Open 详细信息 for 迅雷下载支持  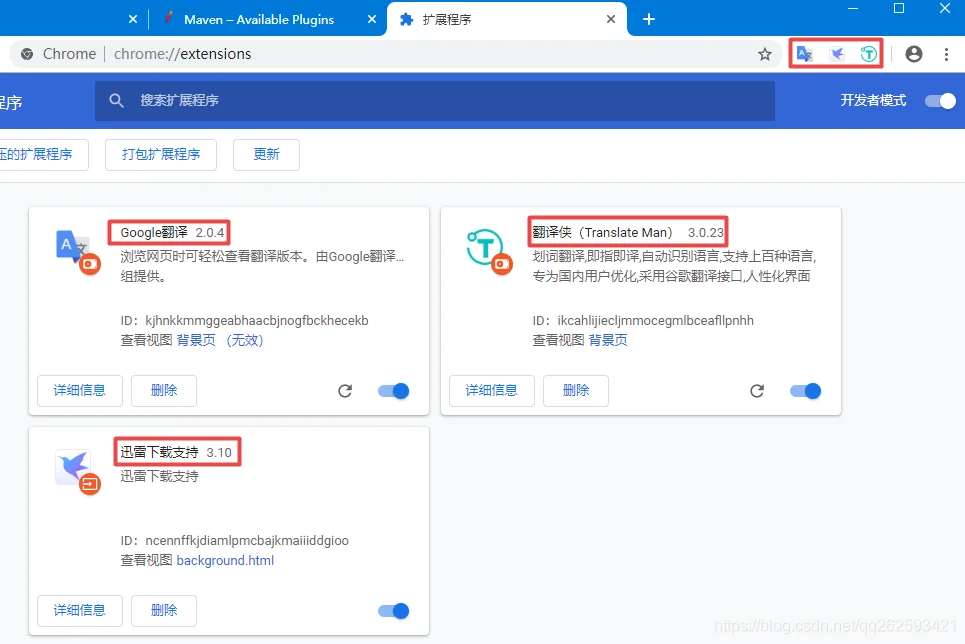click(80, 611)
